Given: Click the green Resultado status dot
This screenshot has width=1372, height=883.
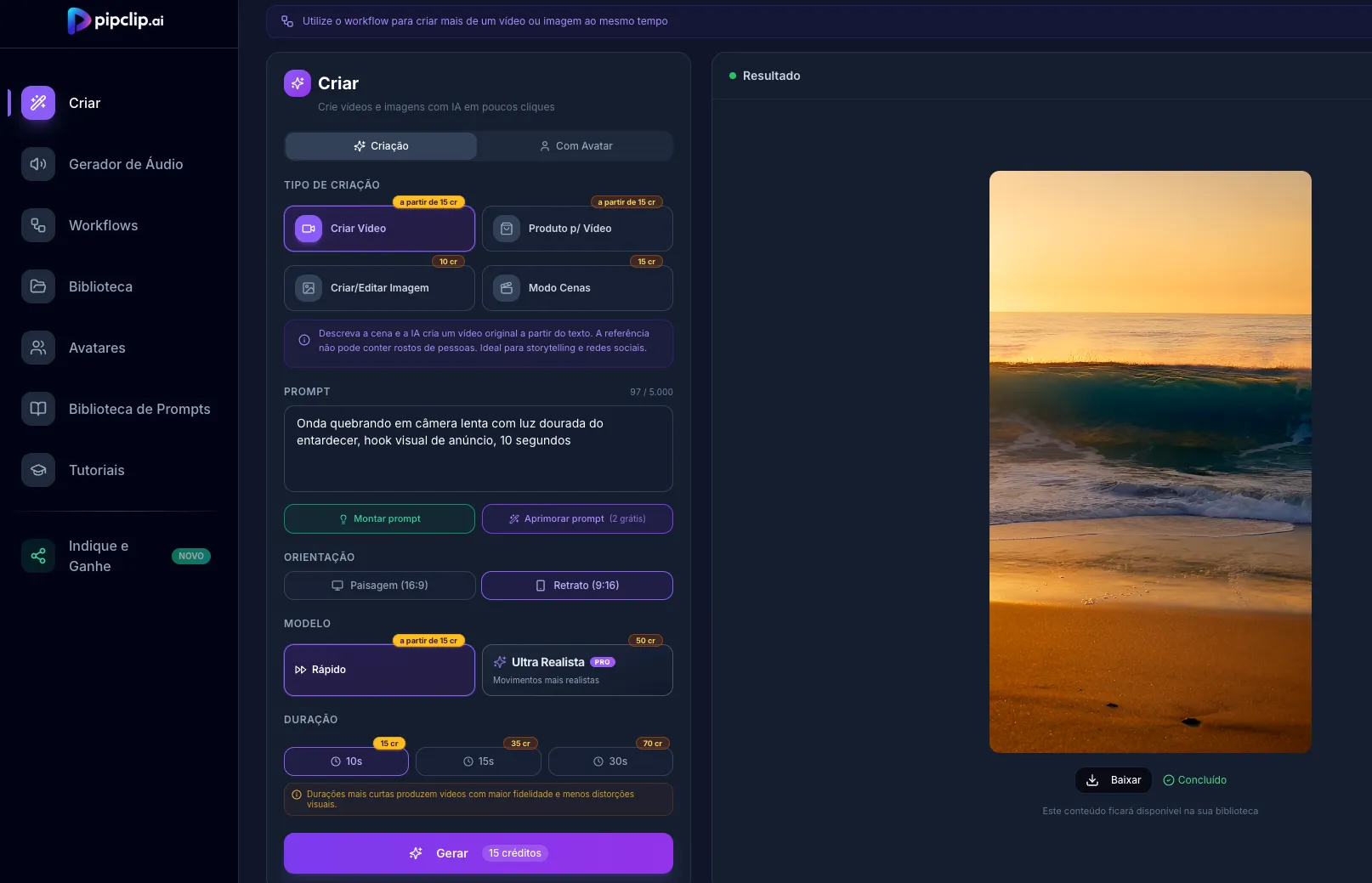Looking at the screenshot, I should pos(733,76).
